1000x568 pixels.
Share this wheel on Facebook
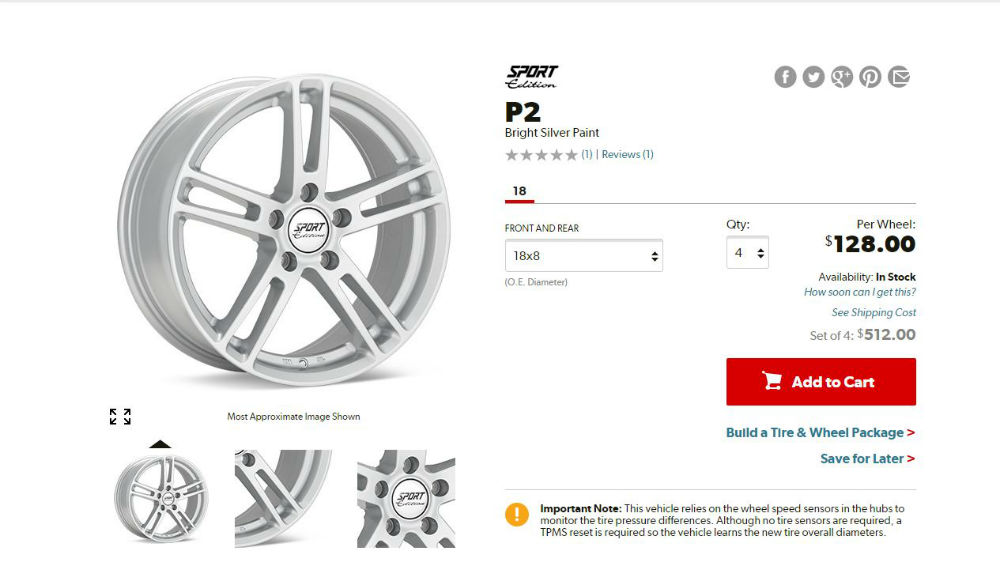point(785,77)
